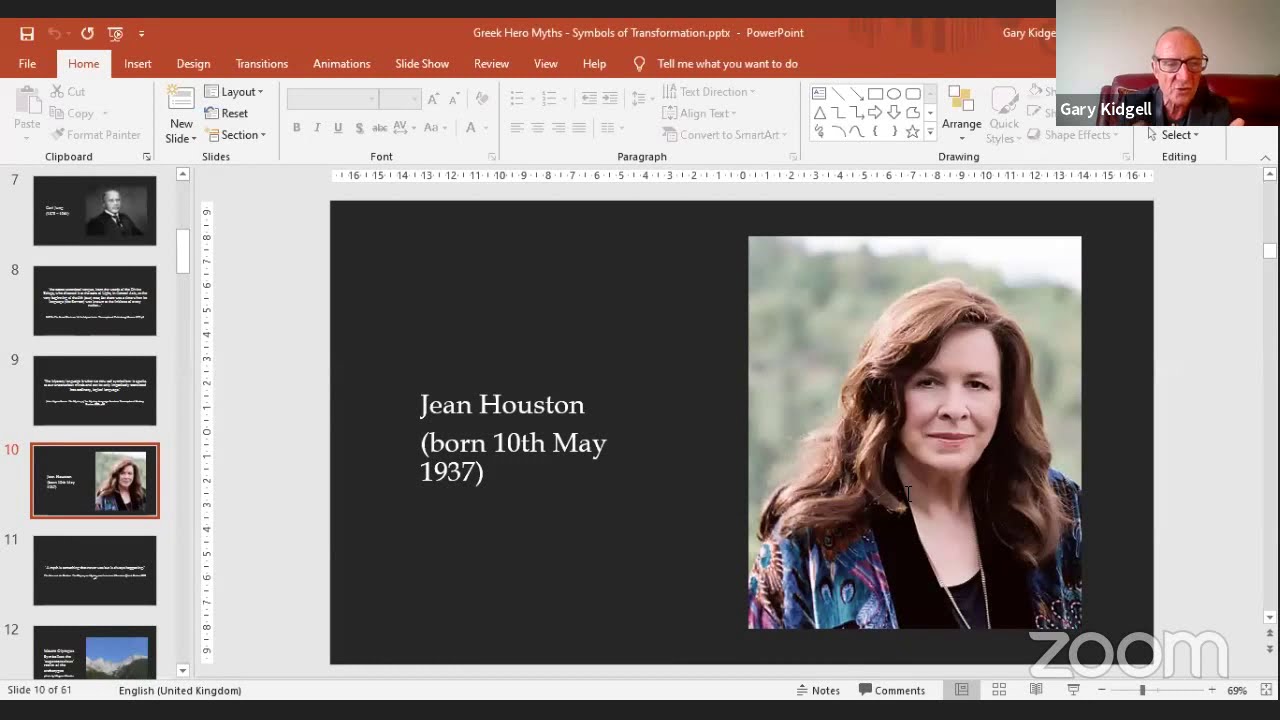The width and height of the screenshot is (1280, 720).
Task: Switch to Transitions tab
Action: coord(262,64)
